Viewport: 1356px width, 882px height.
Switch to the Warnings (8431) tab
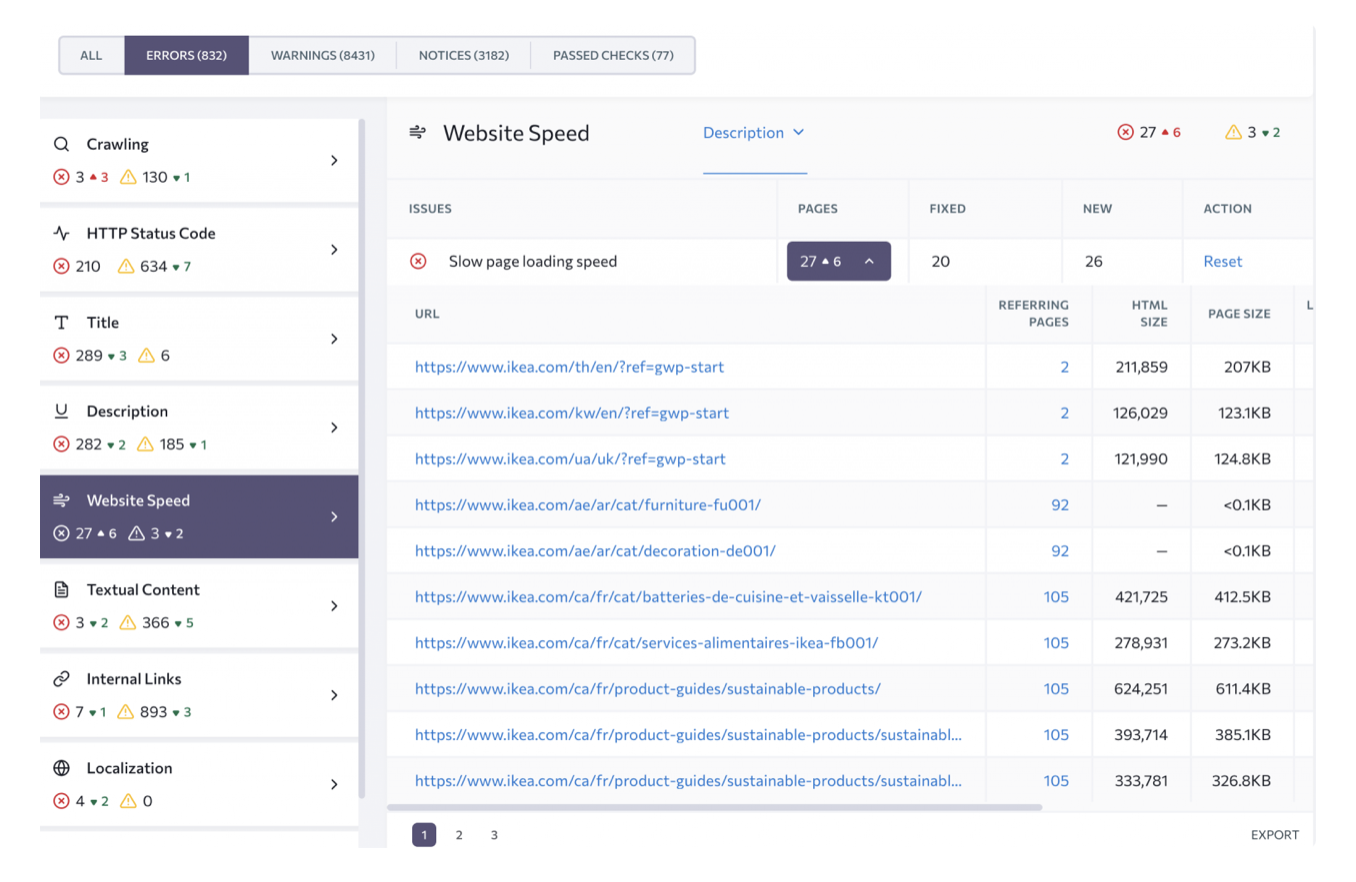(x=322, y=56)
